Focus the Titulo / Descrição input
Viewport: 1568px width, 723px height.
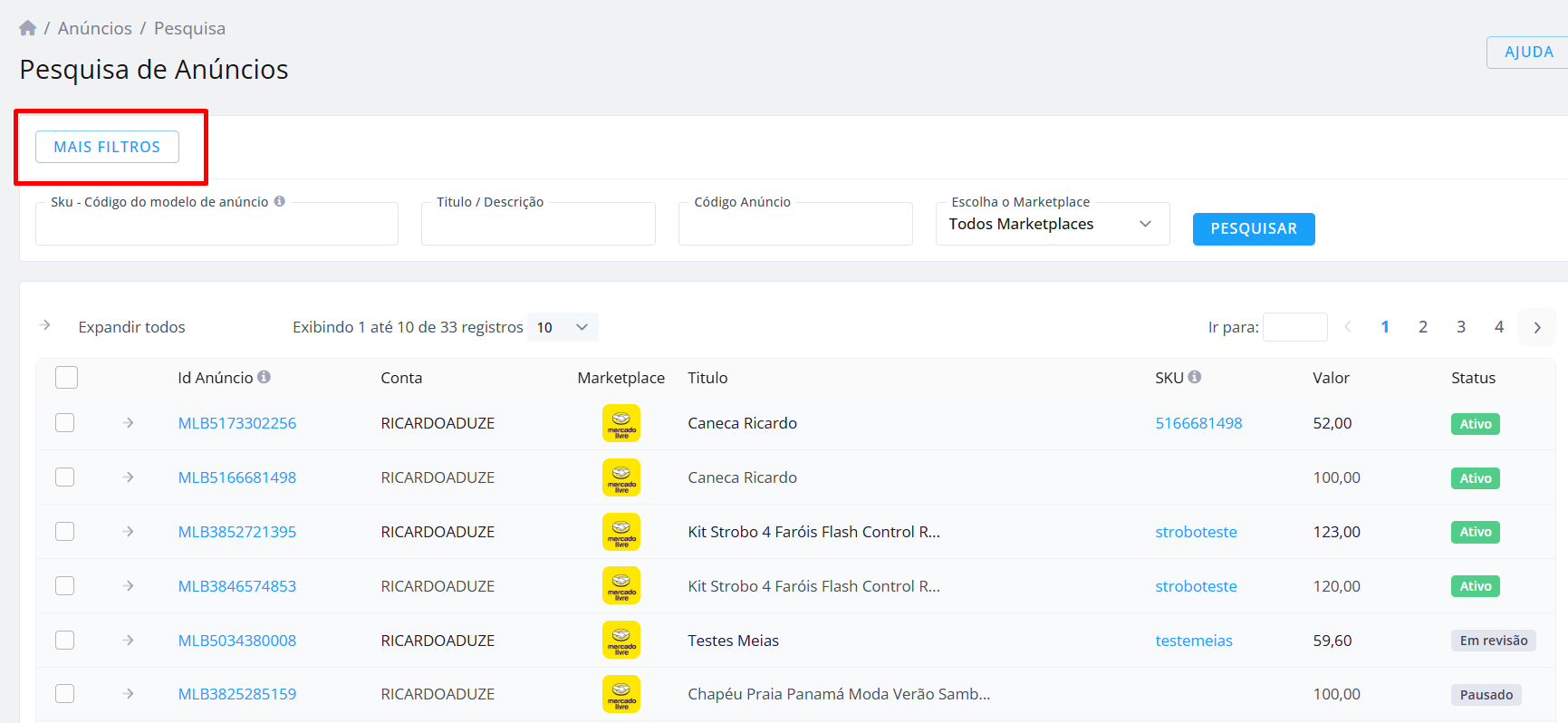(x=538, y=224)
